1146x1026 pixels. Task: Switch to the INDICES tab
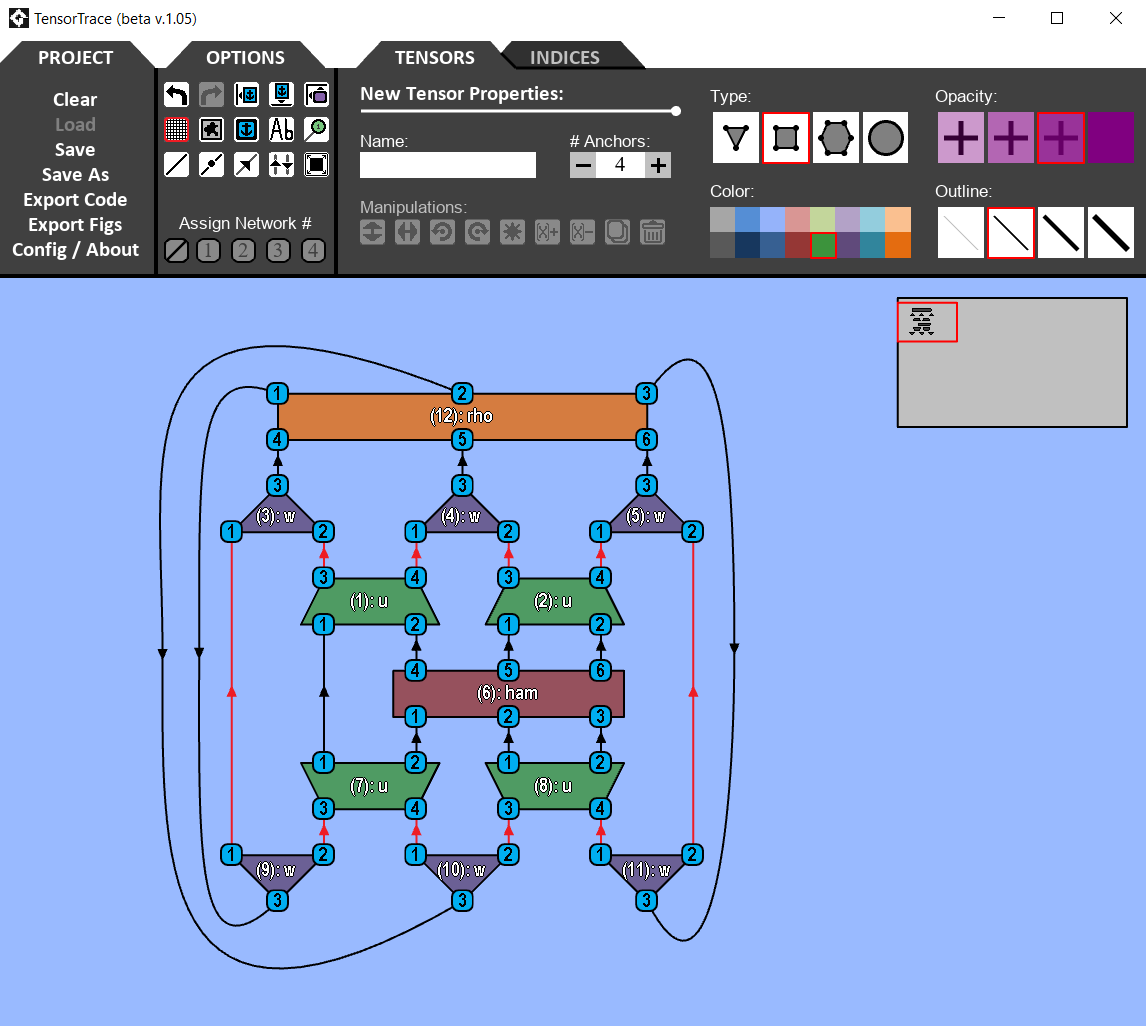(565, 57)
